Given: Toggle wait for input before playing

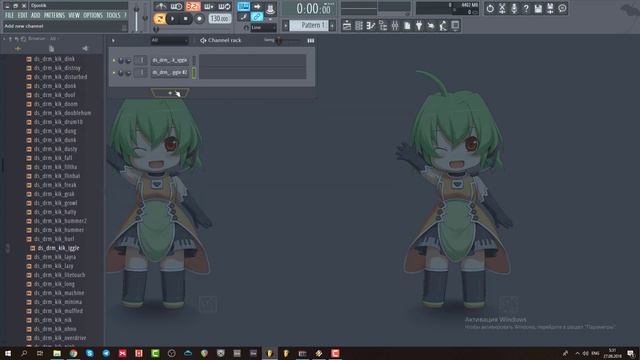Looking at the screenshot, I should click(x=176, y=7).
